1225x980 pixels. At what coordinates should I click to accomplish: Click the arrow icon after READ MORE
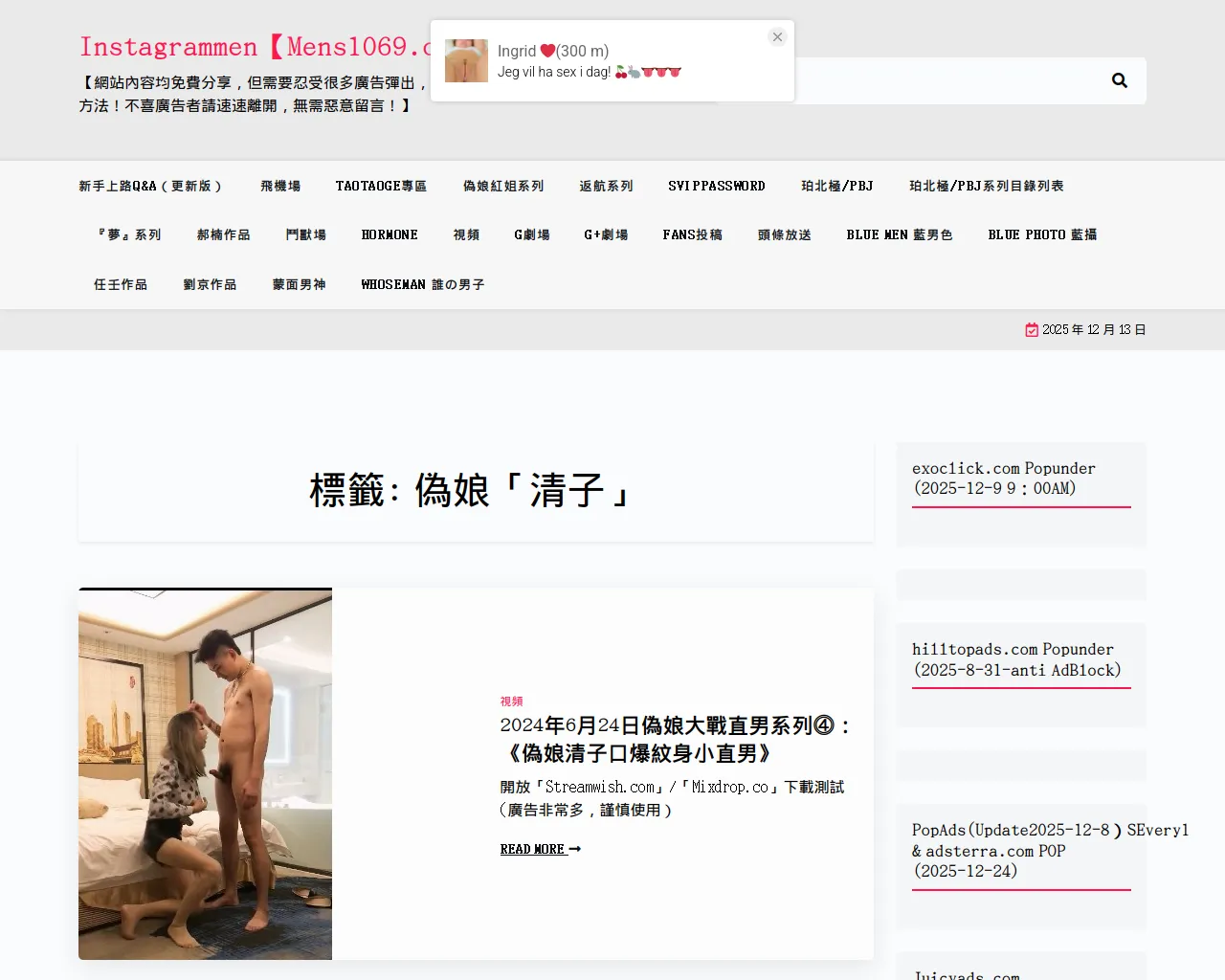pos(575,850)
